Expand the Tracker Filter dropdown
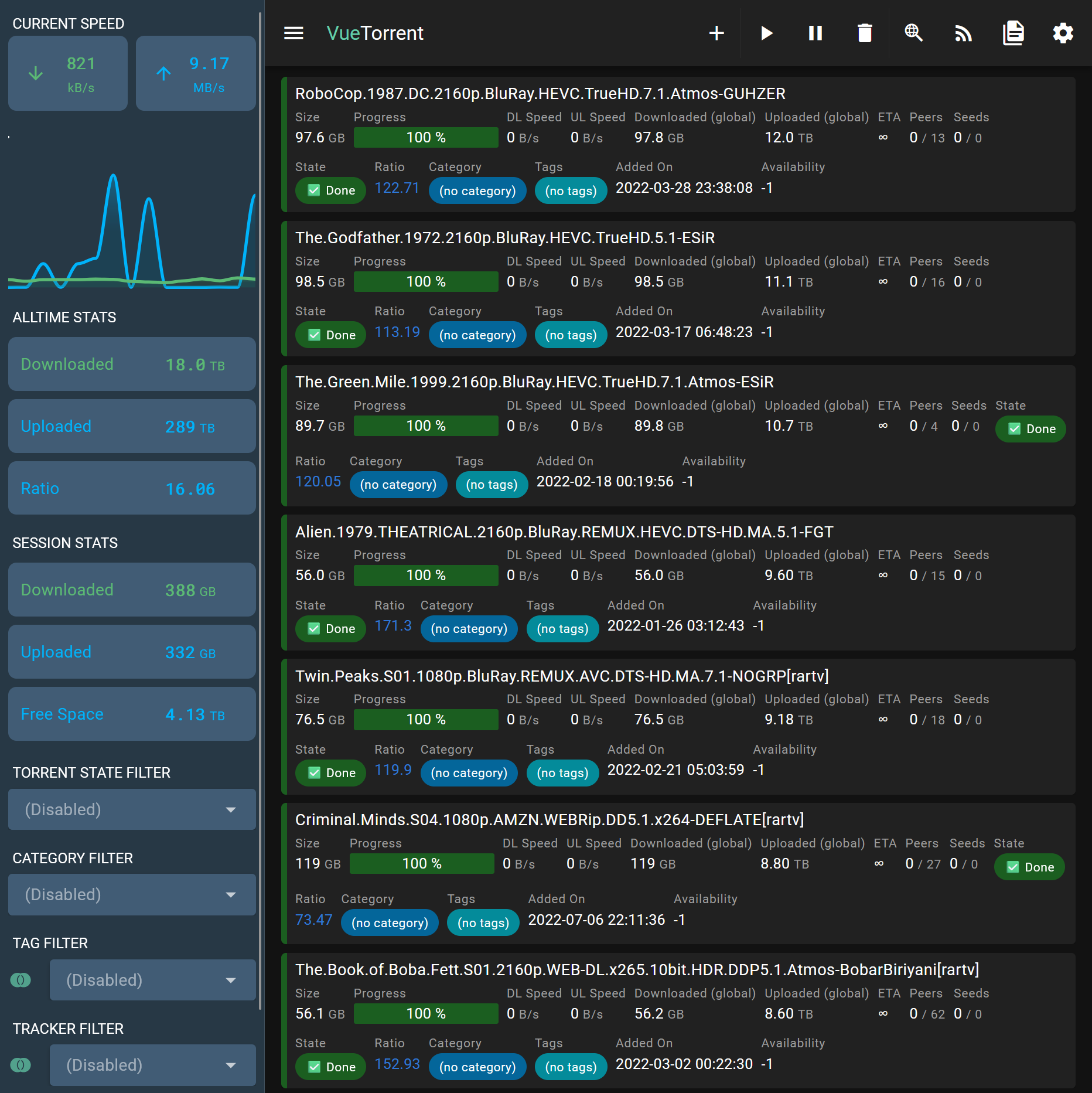1092x1093 pixels. pyautogui.click(x=153, y=1065)
